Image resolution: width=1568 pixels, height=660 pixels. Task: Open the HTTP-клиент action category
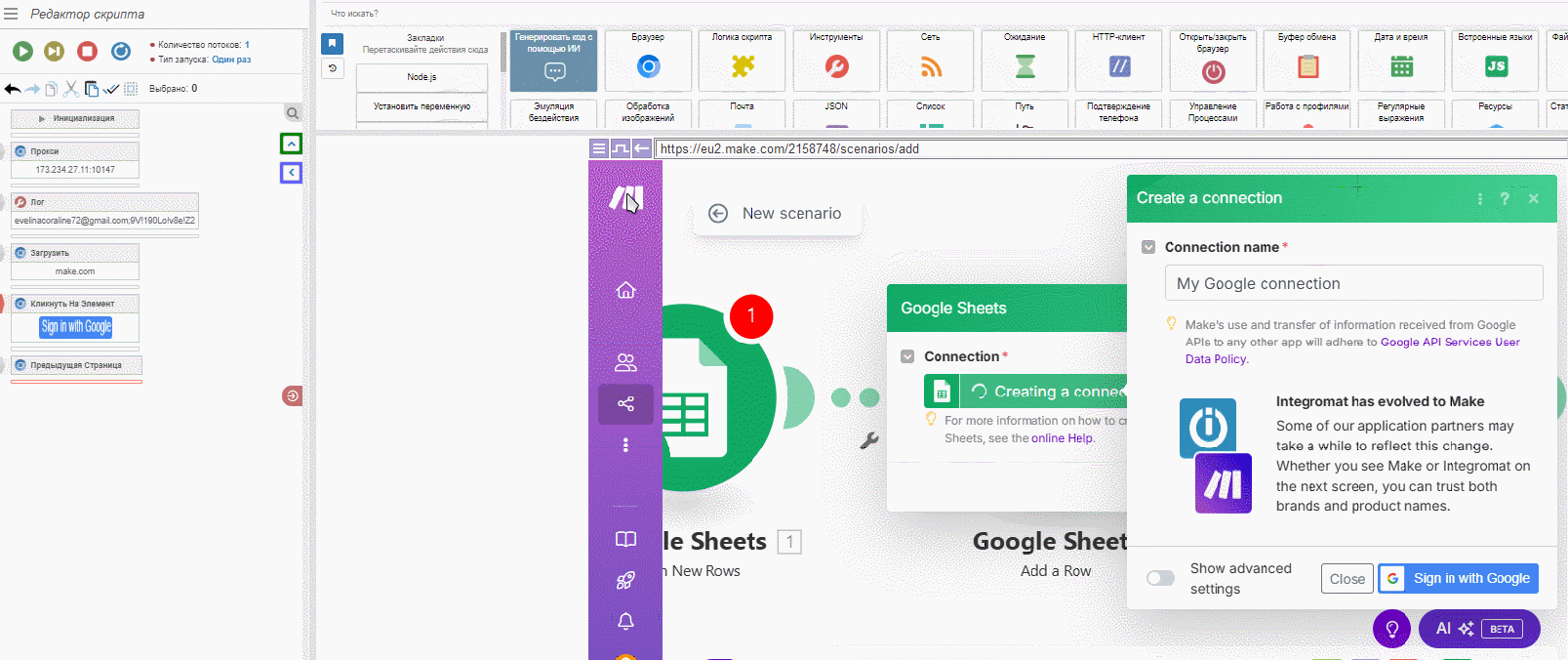click(1118, 61)
